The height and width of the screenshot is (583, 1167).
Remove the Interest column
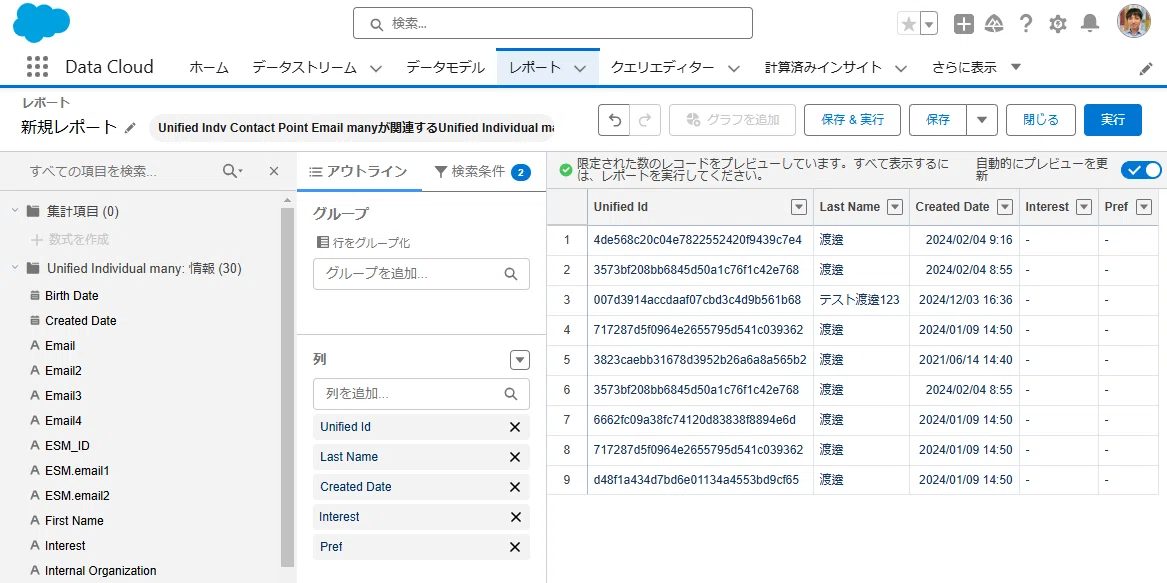click(514, 517)
